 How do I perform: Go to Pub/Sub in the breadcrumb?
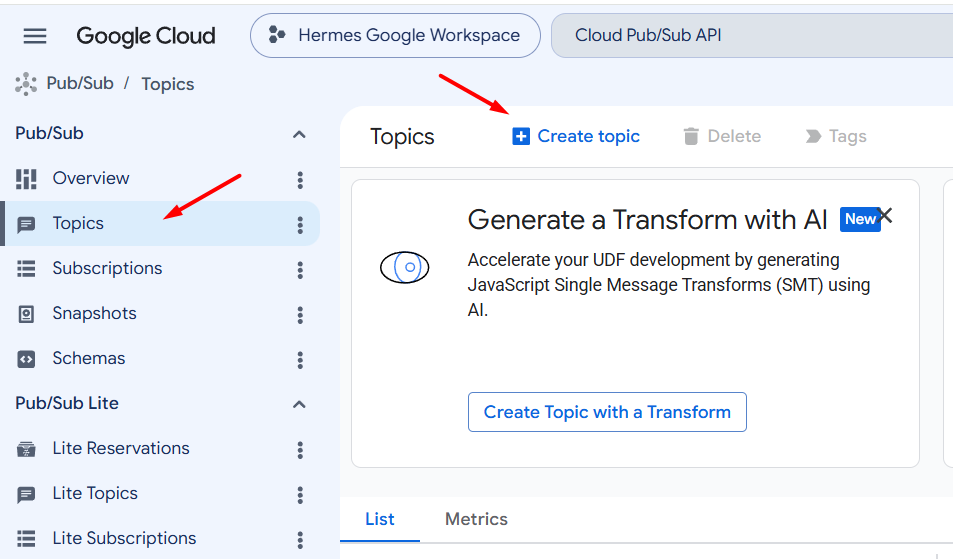[80, 83]
